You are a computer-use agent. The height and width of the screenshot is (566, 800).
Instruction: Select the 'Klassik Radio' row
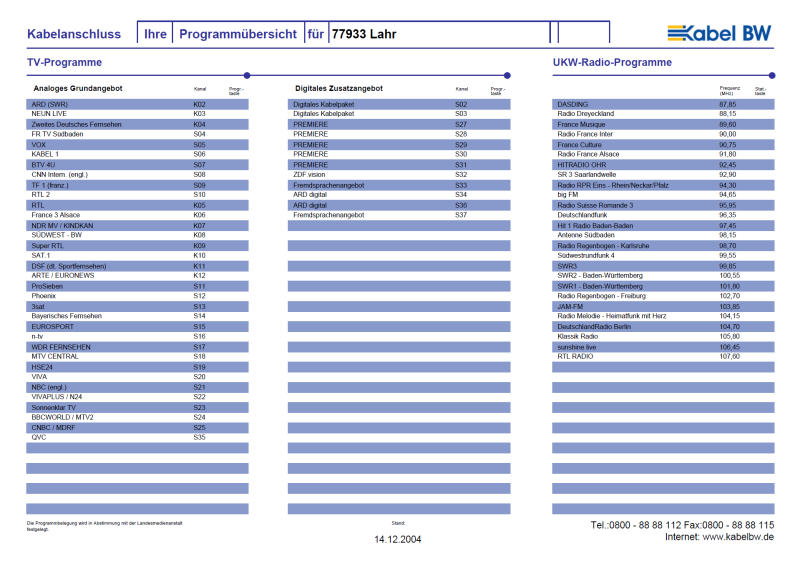pos(663,336)
